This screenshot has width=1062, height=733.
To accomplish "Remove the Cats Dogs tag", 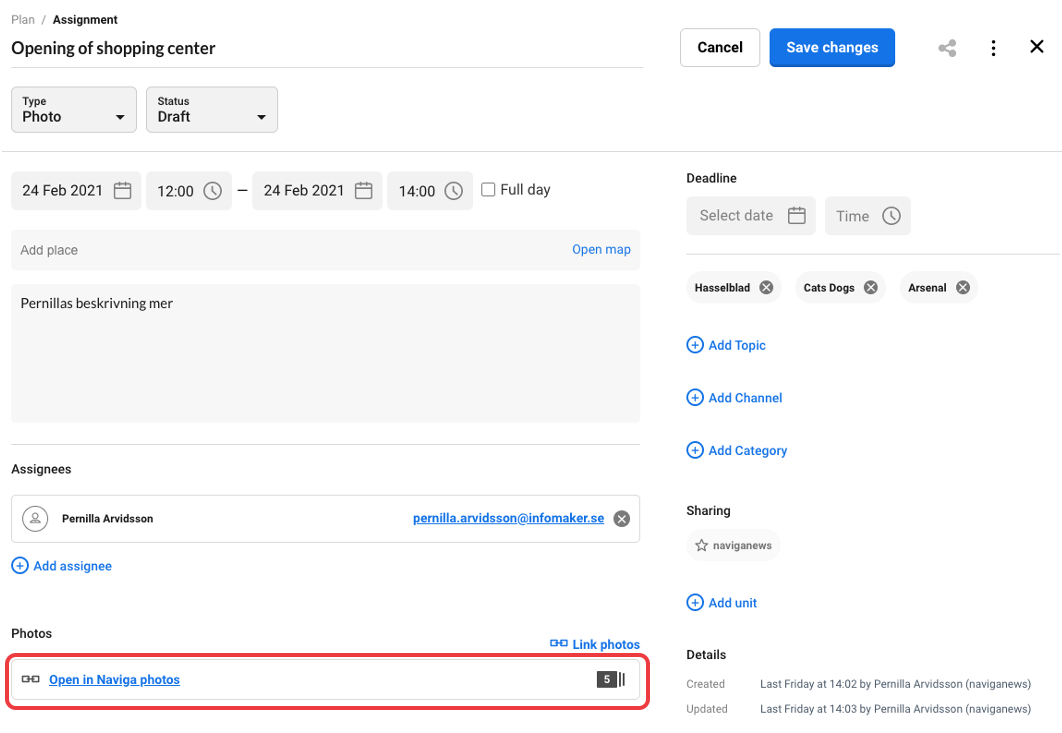I will [871, 288].
